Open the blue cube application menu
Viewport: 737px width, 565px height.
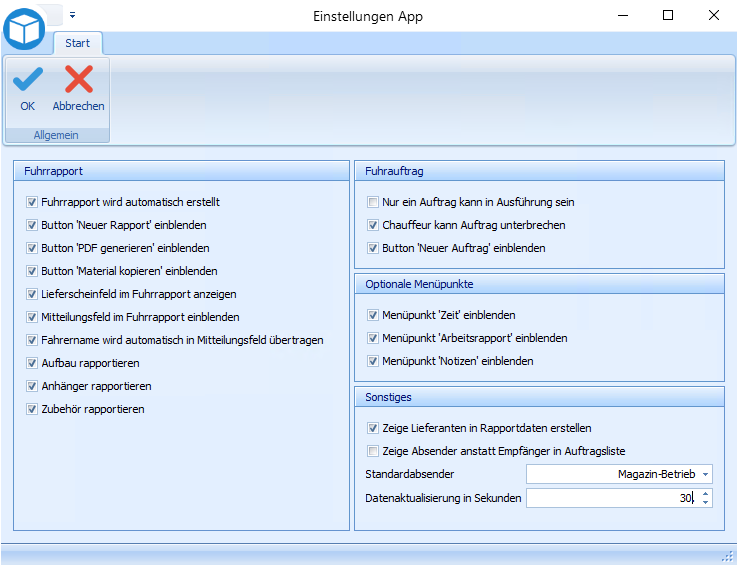coord(24,29)
